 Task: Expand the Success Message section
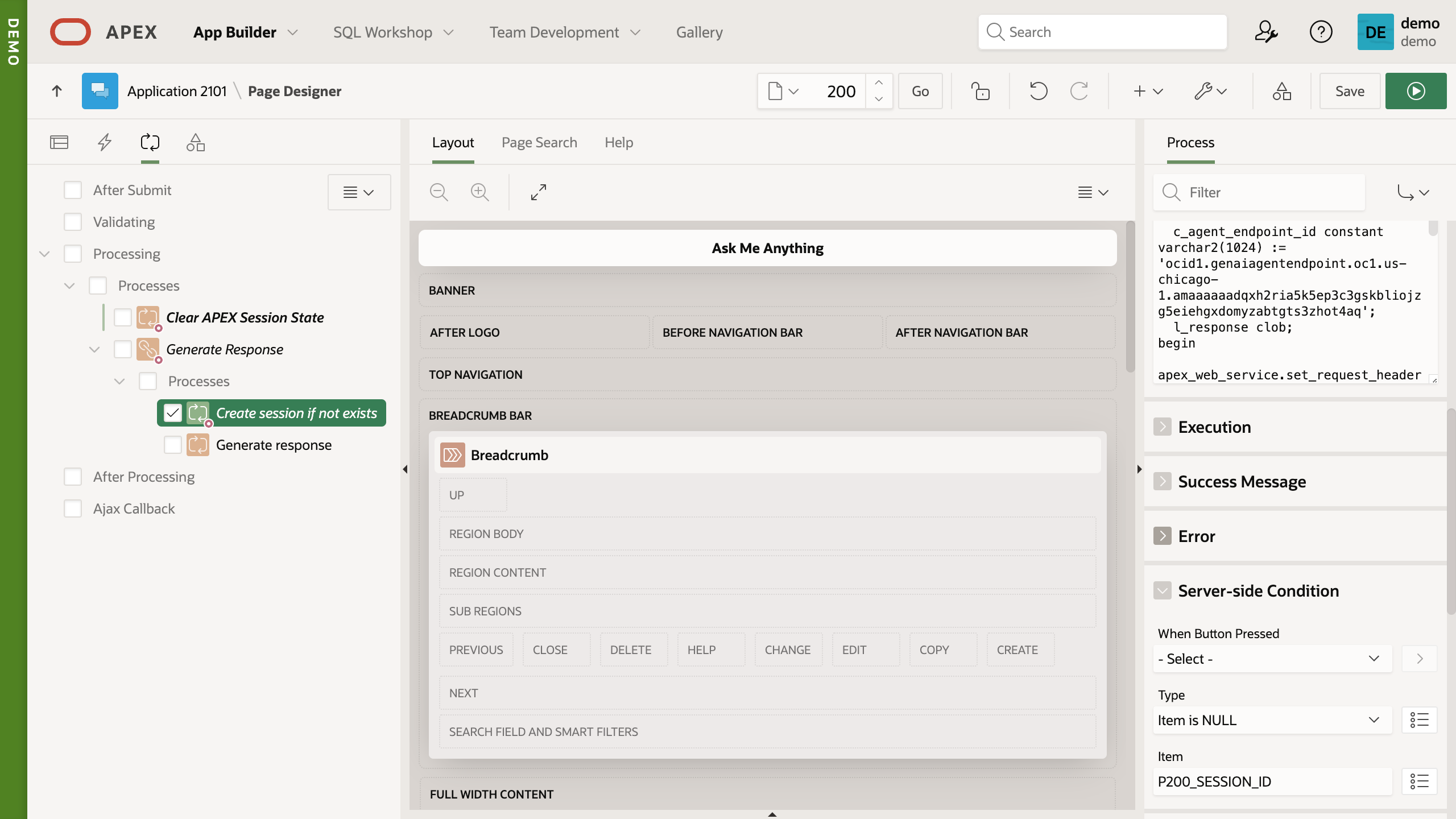pyautogui.click(x=1163, y=481)
